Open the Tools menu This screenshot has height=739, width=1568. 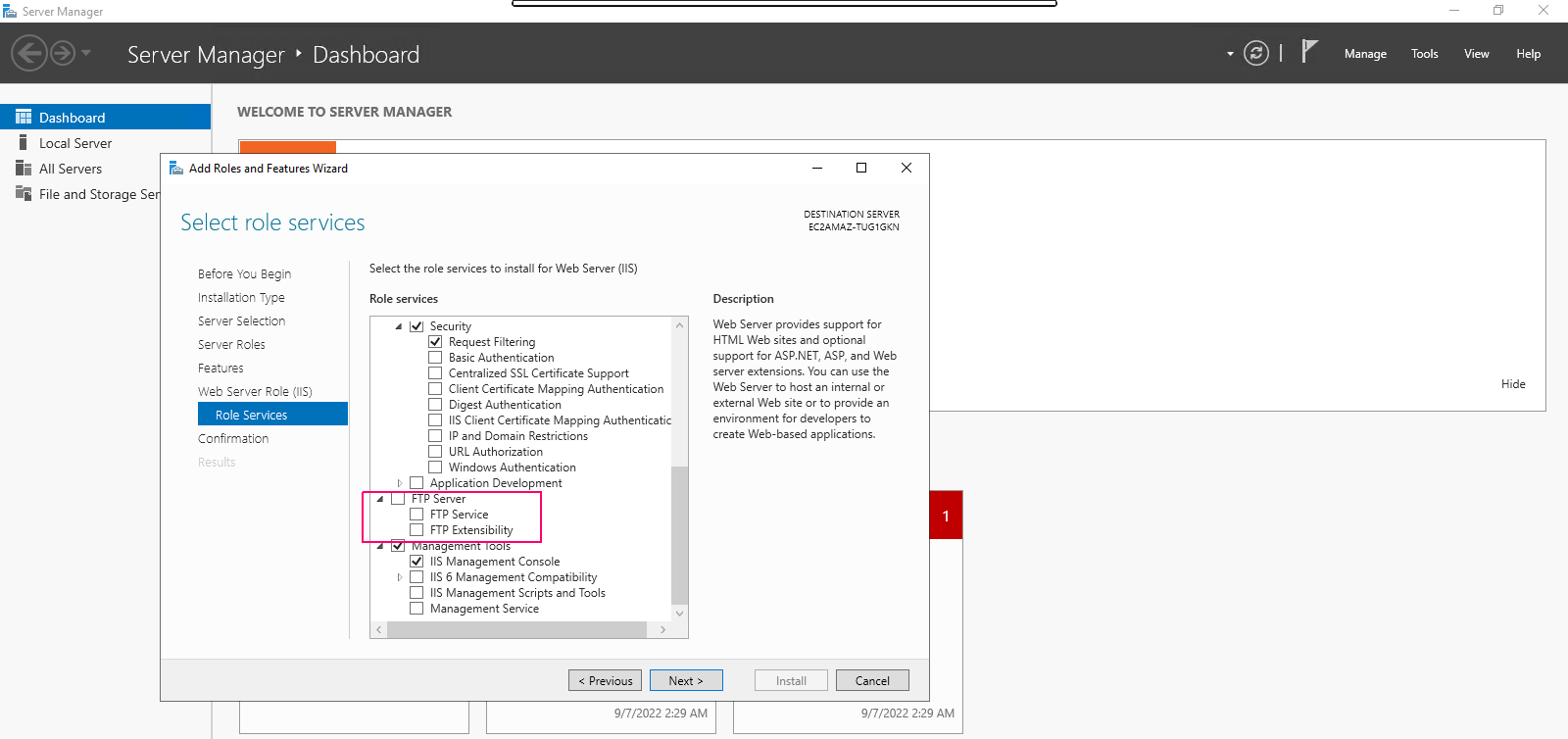click(x=1425, y=54)
